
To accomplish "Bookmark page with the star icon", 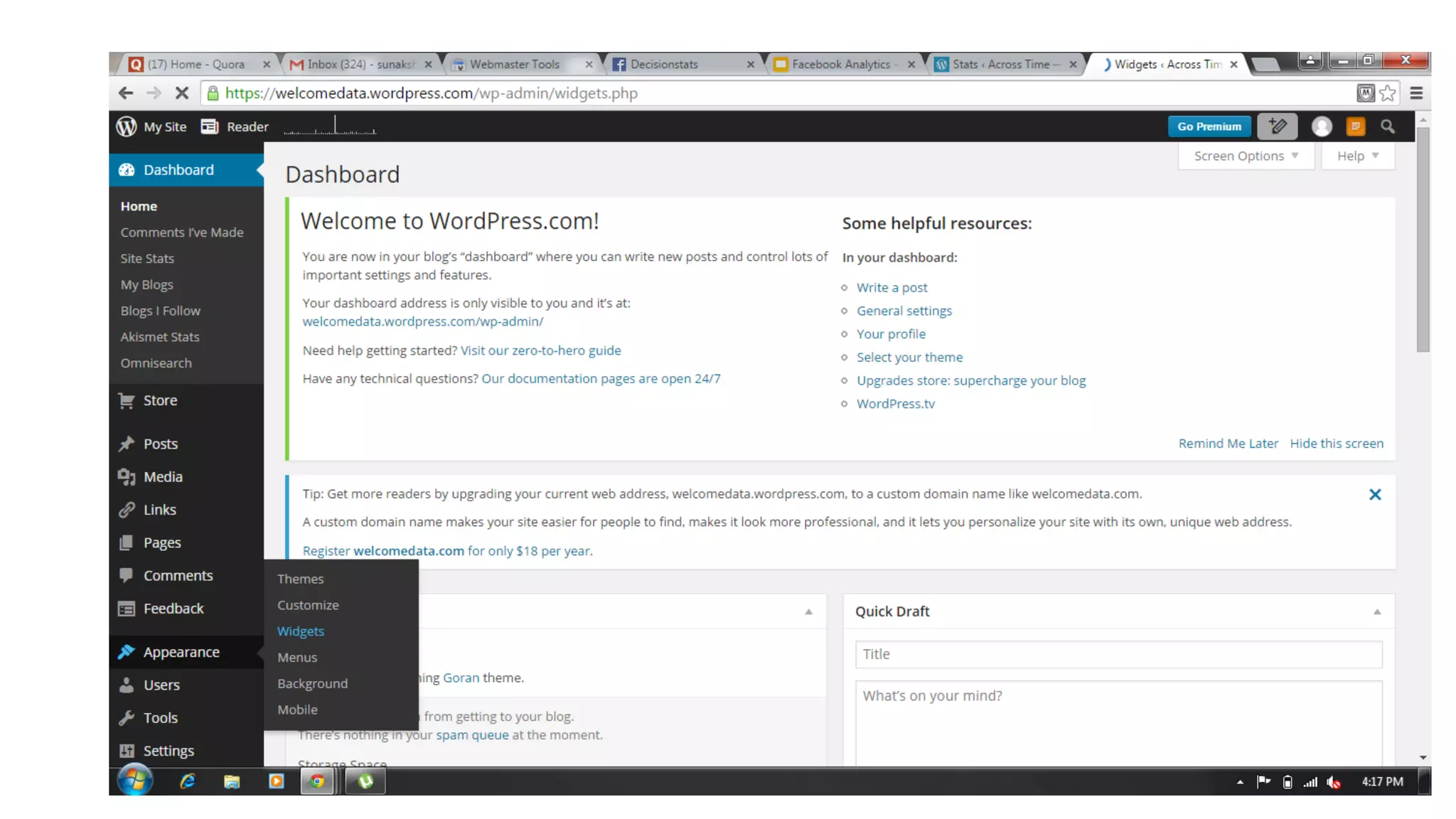I will tap(1387, 93).
